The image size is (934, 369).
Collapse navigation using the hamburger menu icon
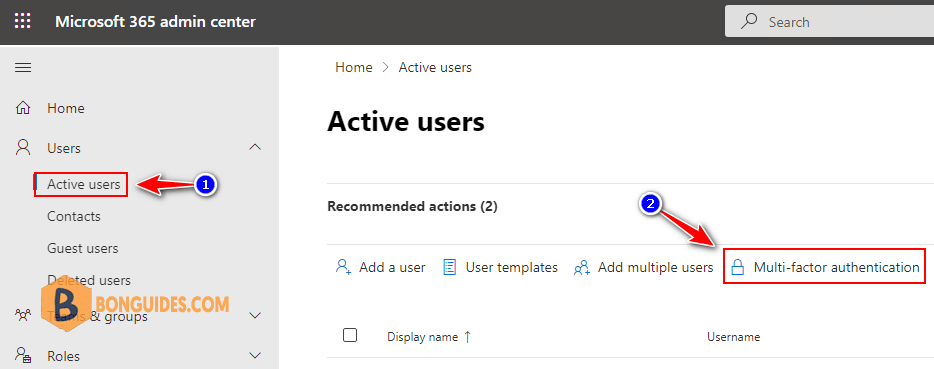(x=23, y=68)
